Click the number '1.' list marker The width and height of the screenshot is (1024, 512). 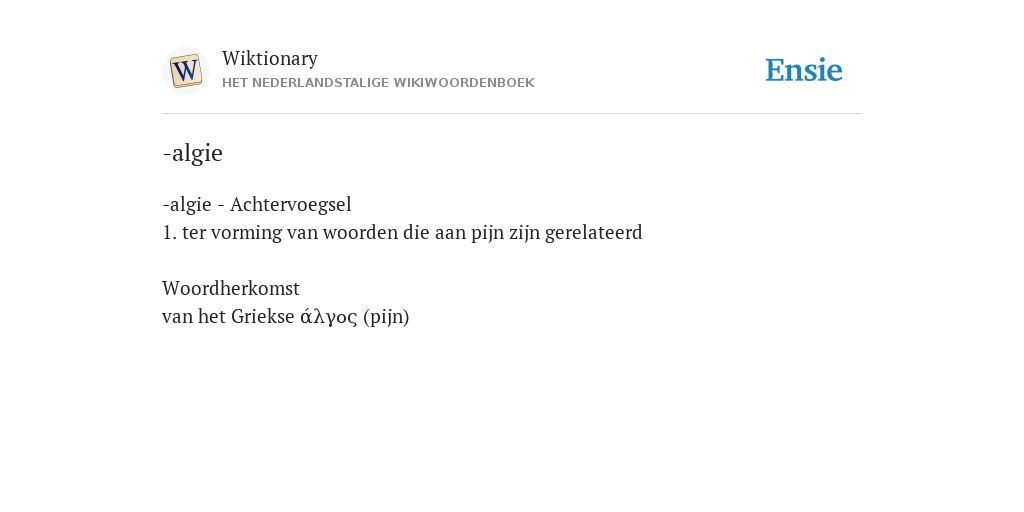click(169, 232)
